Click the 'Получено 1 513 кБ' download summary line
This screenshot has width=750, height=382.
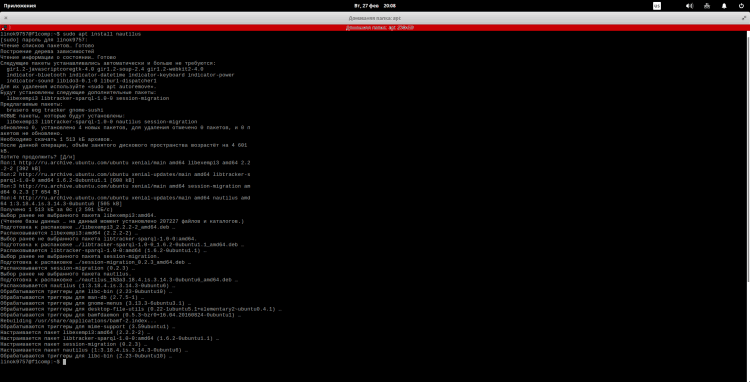(x=56, y=209)
